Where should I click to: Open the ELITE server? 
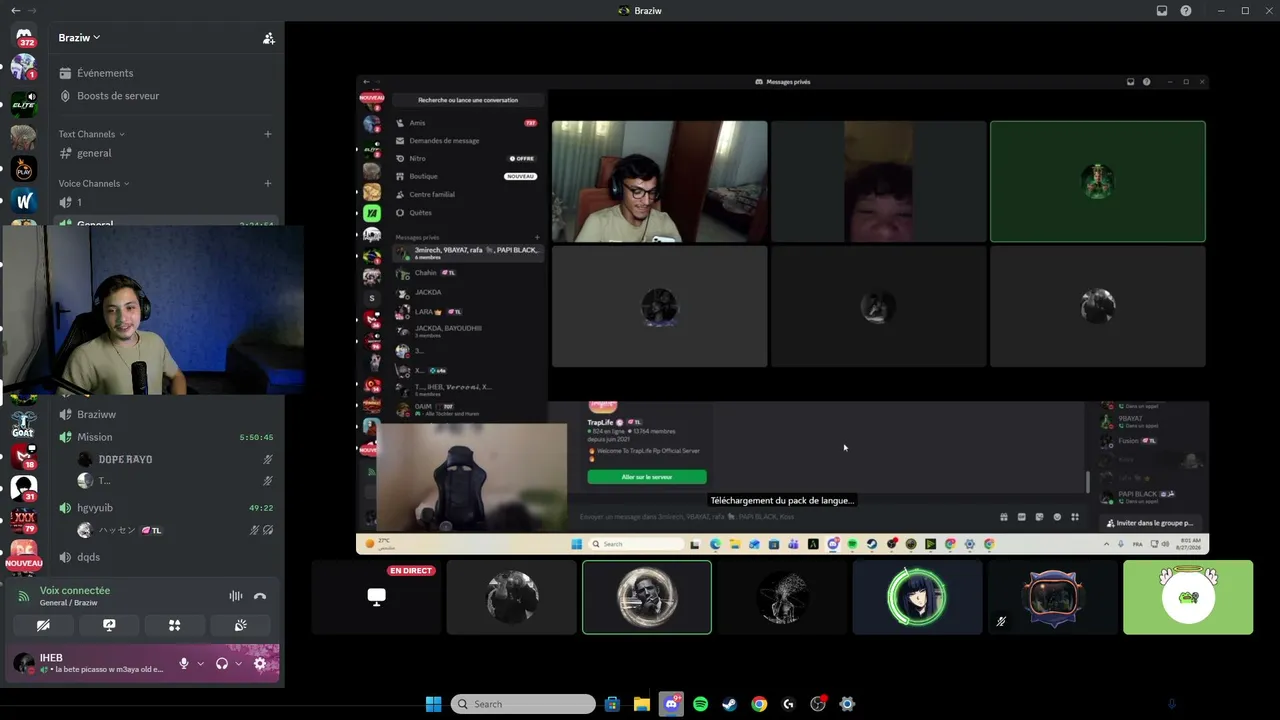click(x=23, y=102)
